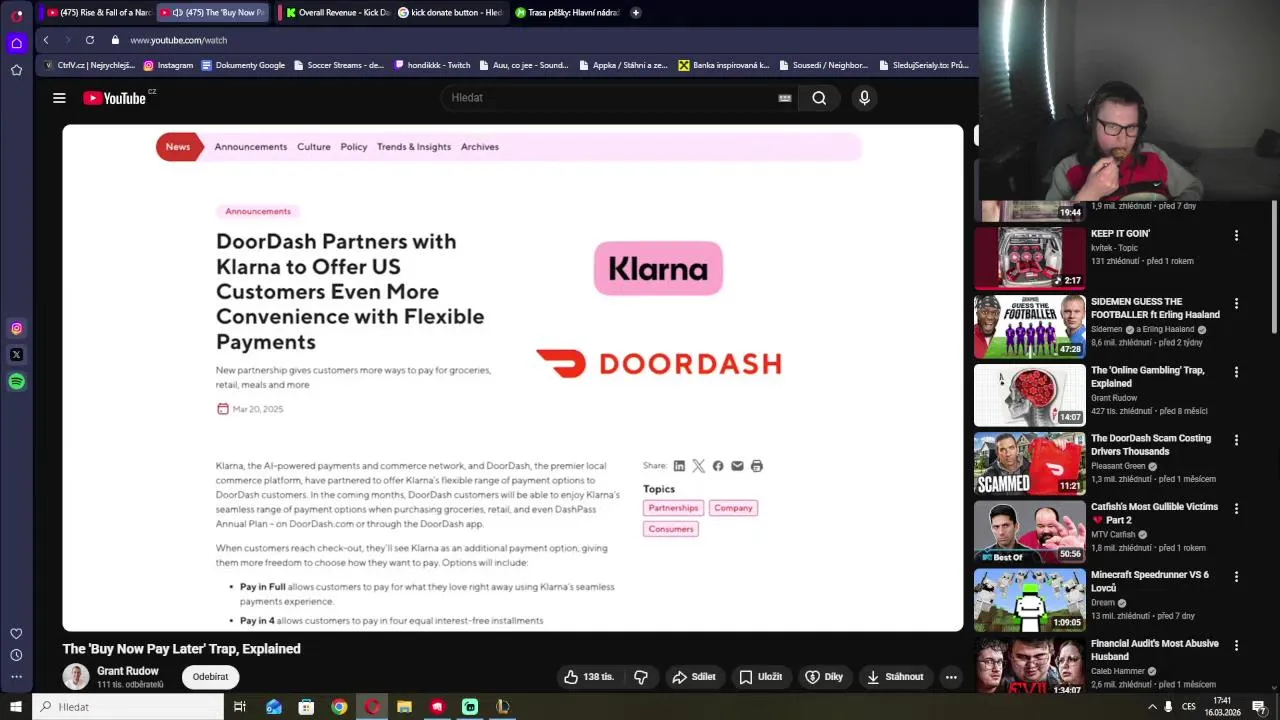The image size is (1280, 720).
Task: Go back with browser back arrow
Action: [x=46, y=40]
